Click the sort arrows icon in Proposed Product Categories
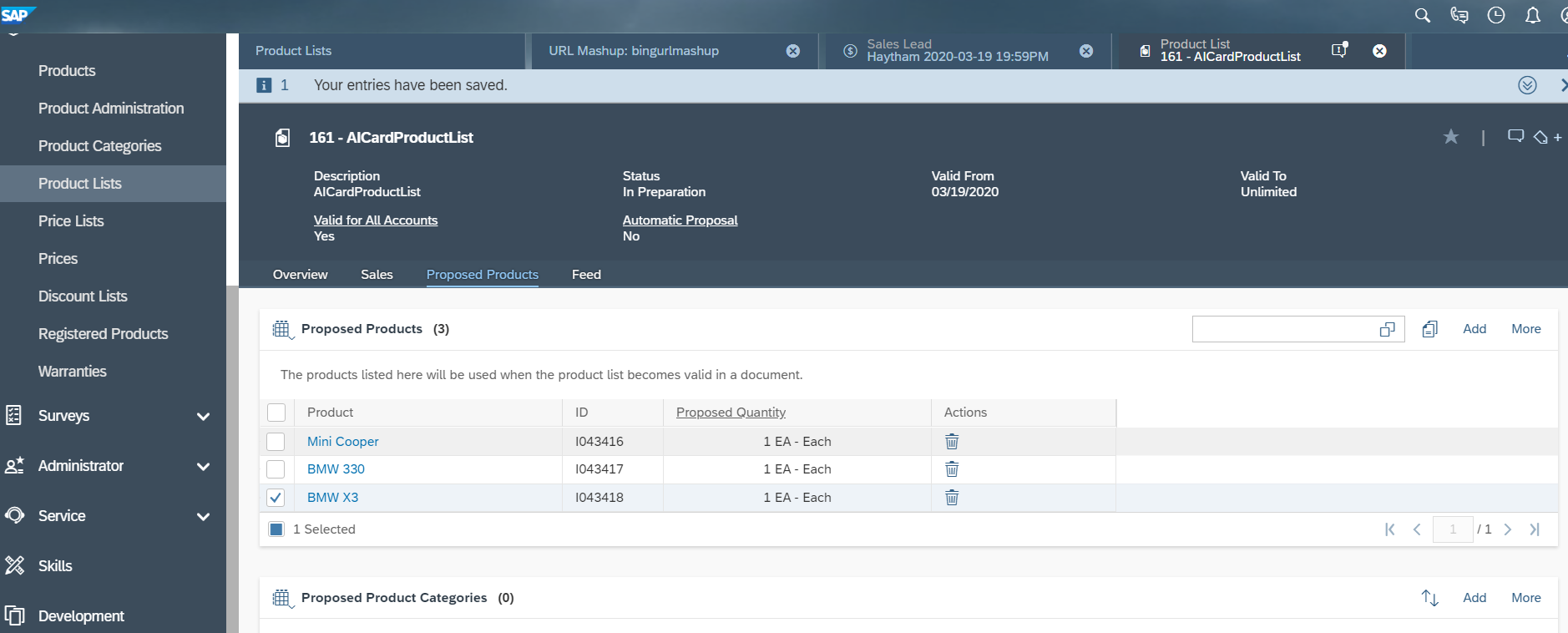1568x633 pixels. point(1430,598)
